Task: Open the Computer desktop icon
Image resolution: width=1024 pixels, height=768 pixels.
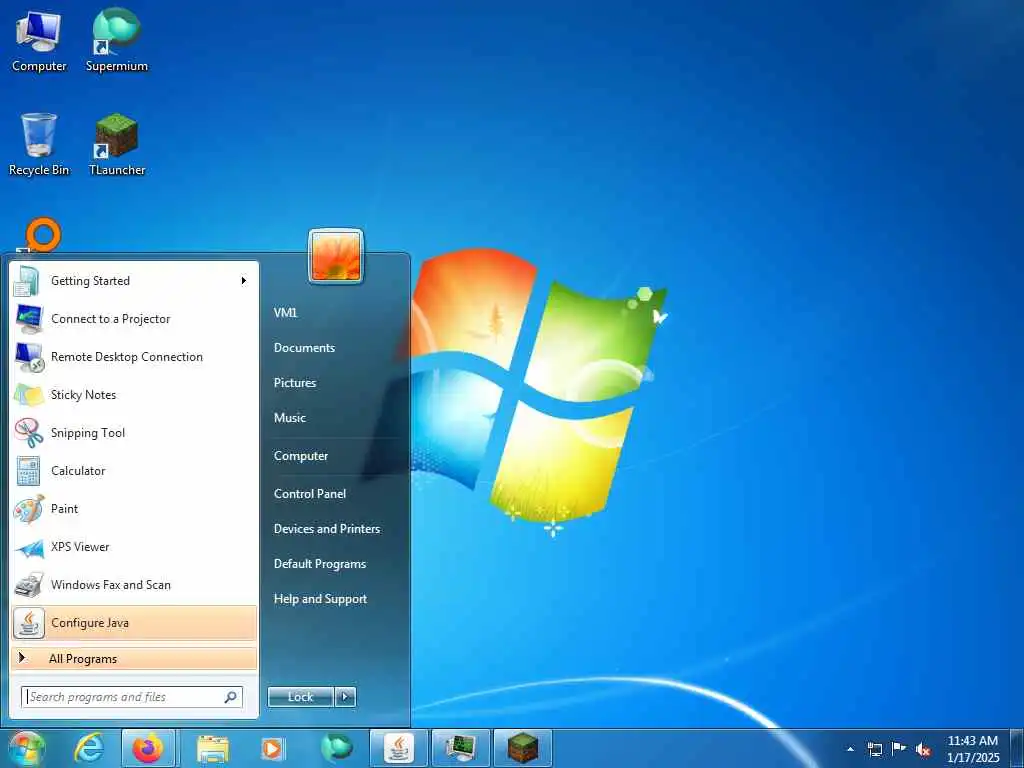Action: click(x=39, y=41)
